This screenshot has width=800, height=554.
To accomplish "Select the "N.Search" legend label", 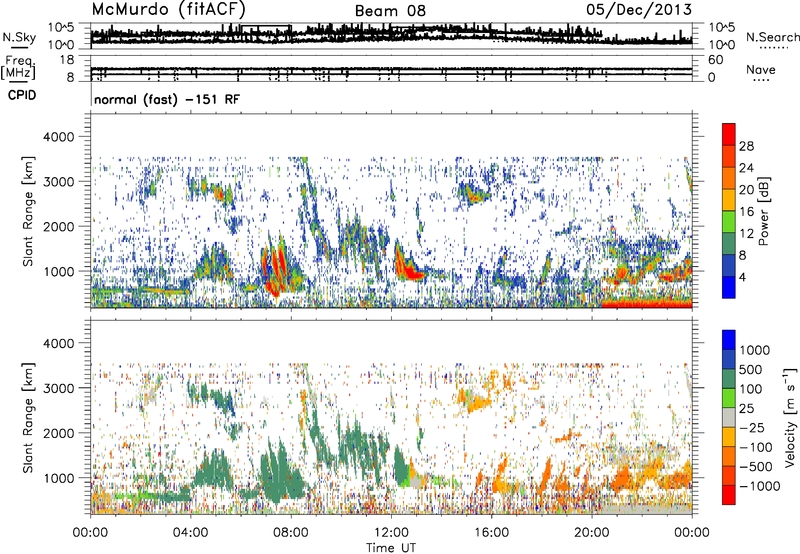I will click(772, 37).
